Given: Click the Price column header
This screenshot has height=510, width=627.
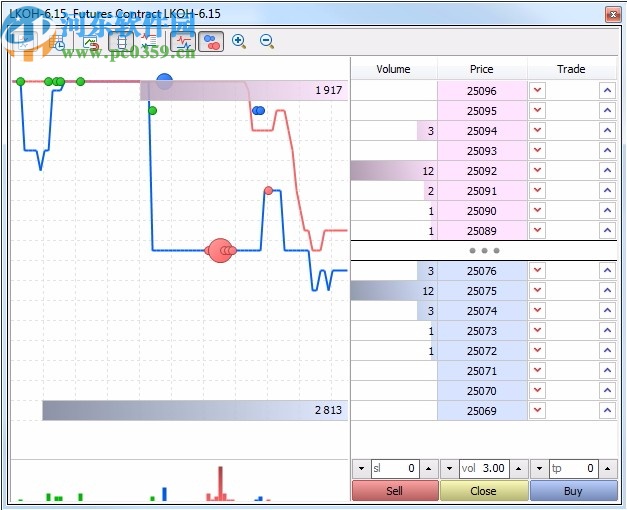Looking at the screenshot, I should pyautogui.click(x=482, y=69).
